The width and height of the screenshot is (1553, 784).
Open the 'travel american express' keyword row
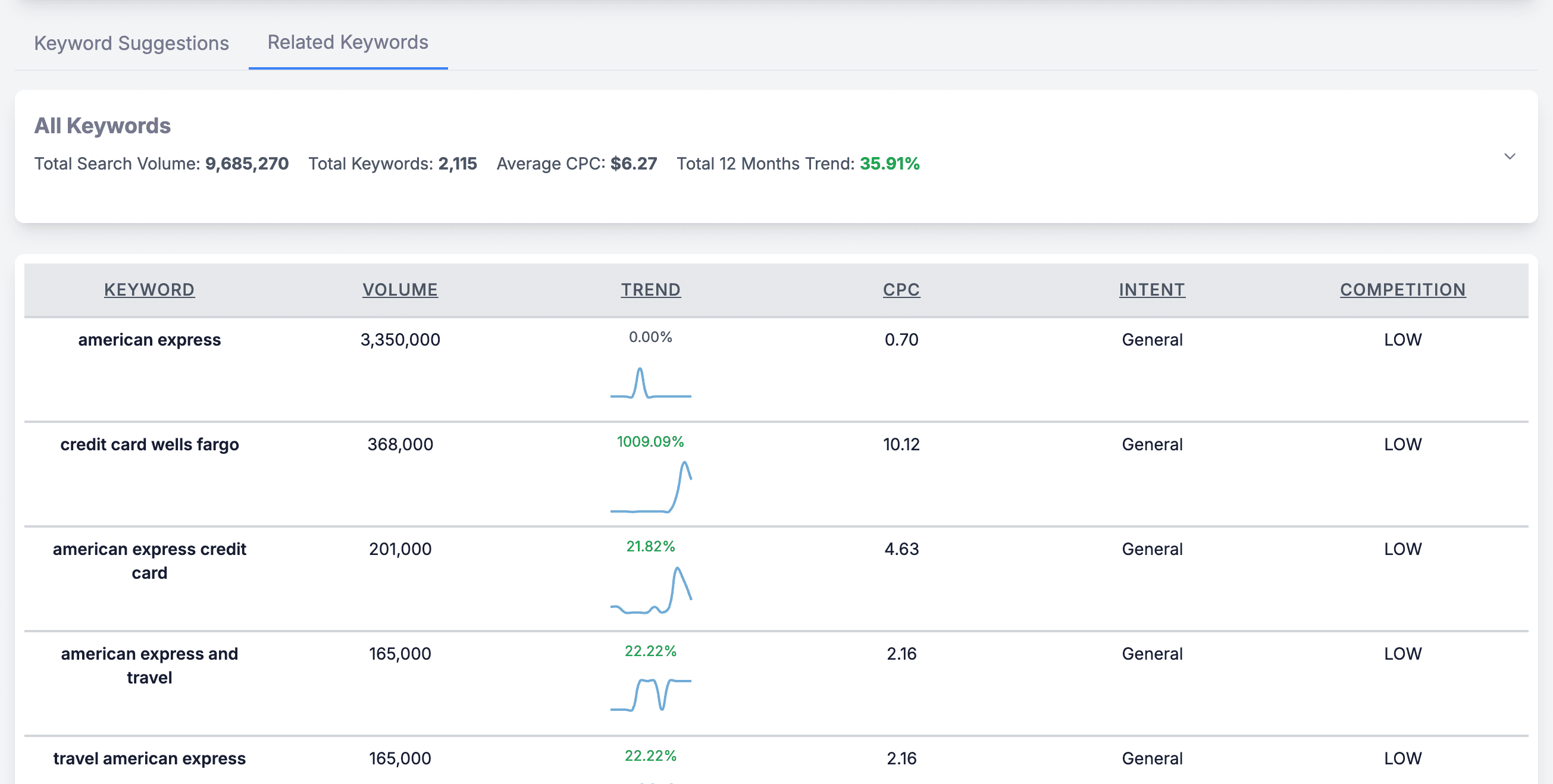[149, 758]
